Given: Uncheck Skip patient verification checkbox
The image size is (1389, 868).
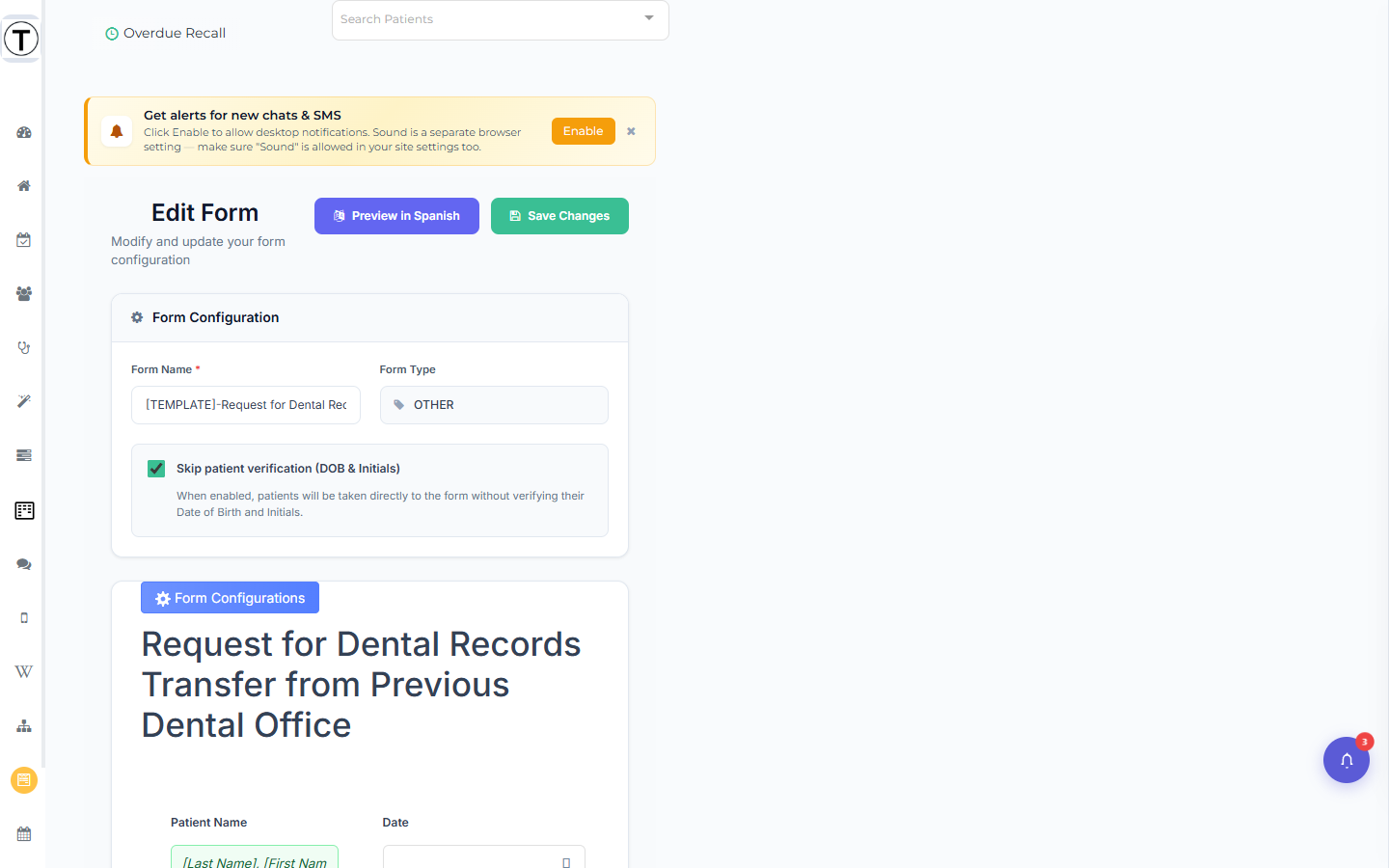Looking at the screenshot, I should tap(156, 469).
